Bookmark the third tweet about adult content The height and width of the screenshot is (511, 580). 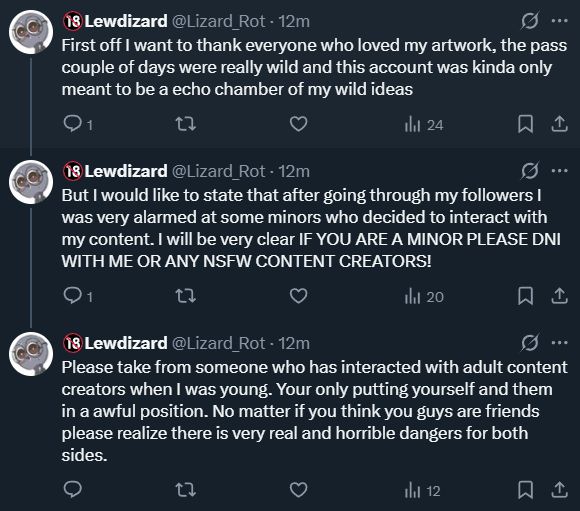[x=525, y=490]
